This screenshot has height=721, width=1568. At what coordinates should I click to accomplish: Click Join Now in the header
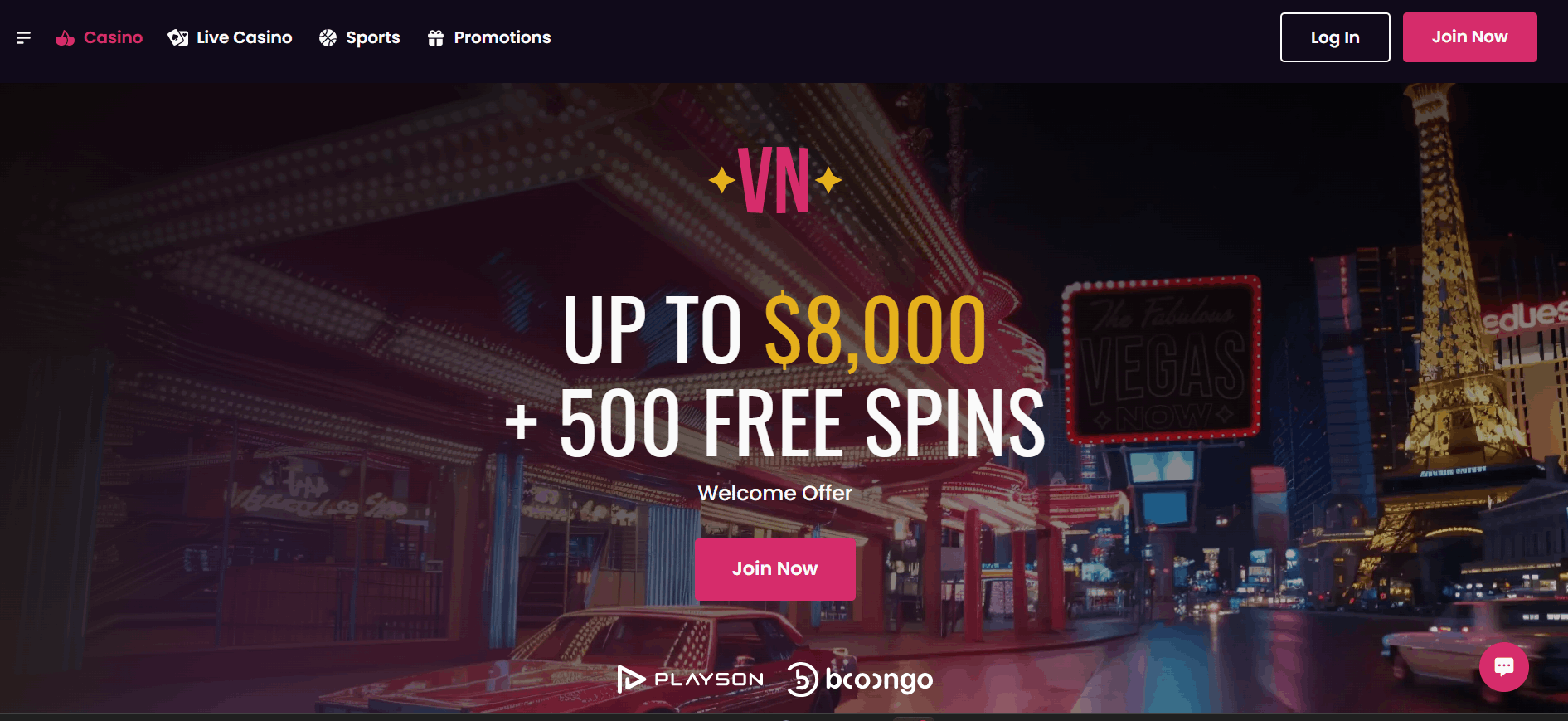(1469, 37)
